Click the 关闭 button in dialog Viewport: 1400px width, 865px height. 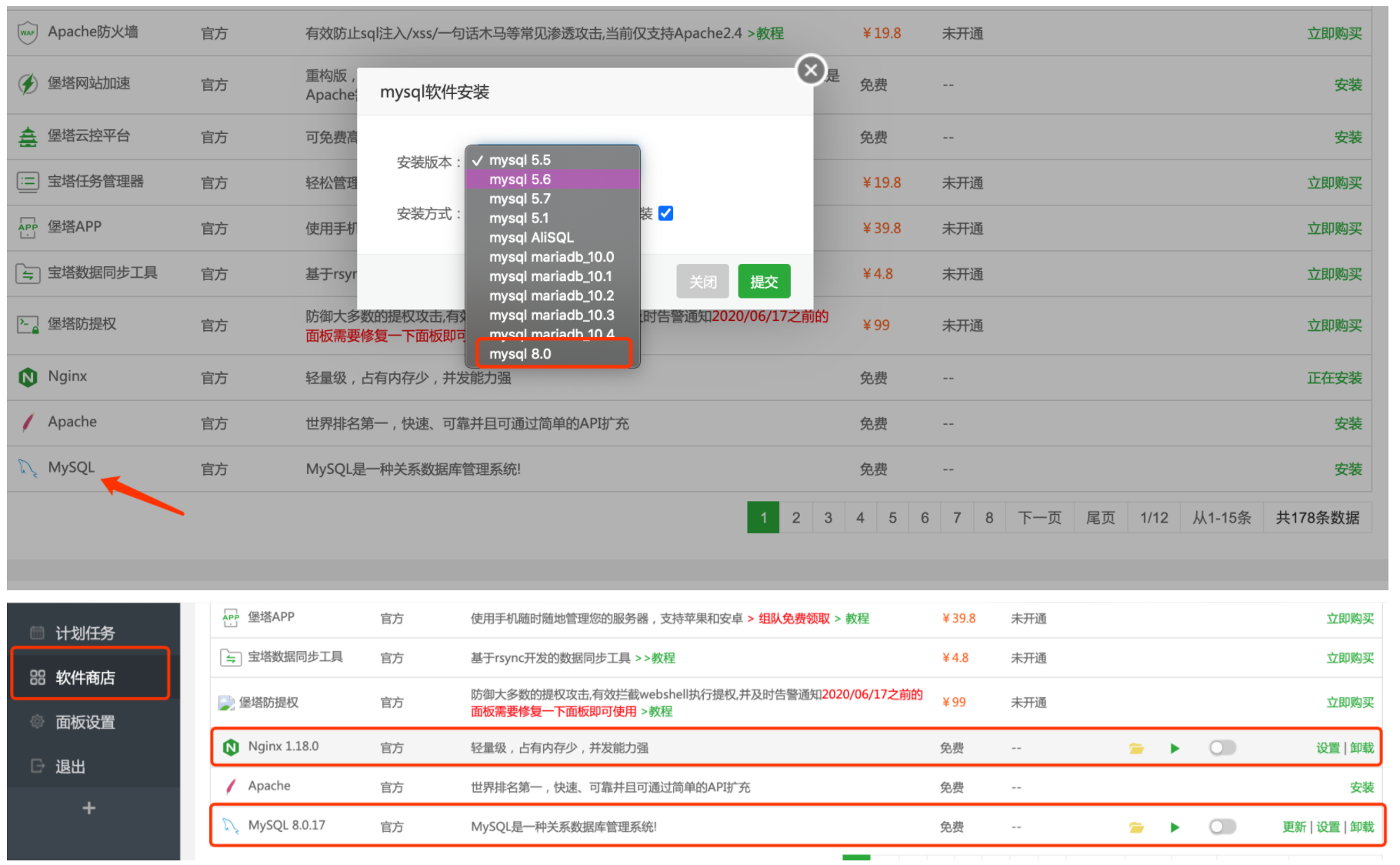click(x=702, y=282)
